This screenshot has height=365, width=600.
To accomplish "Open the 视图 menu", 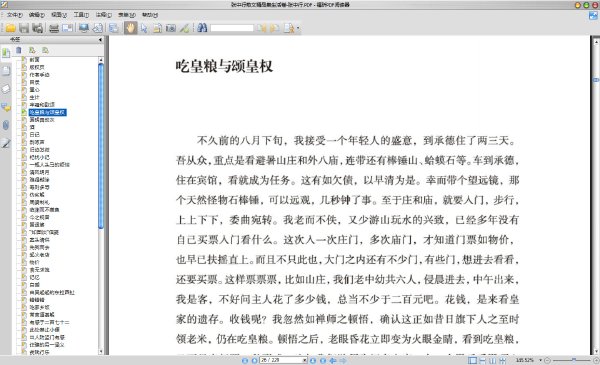I will [59, 15].
